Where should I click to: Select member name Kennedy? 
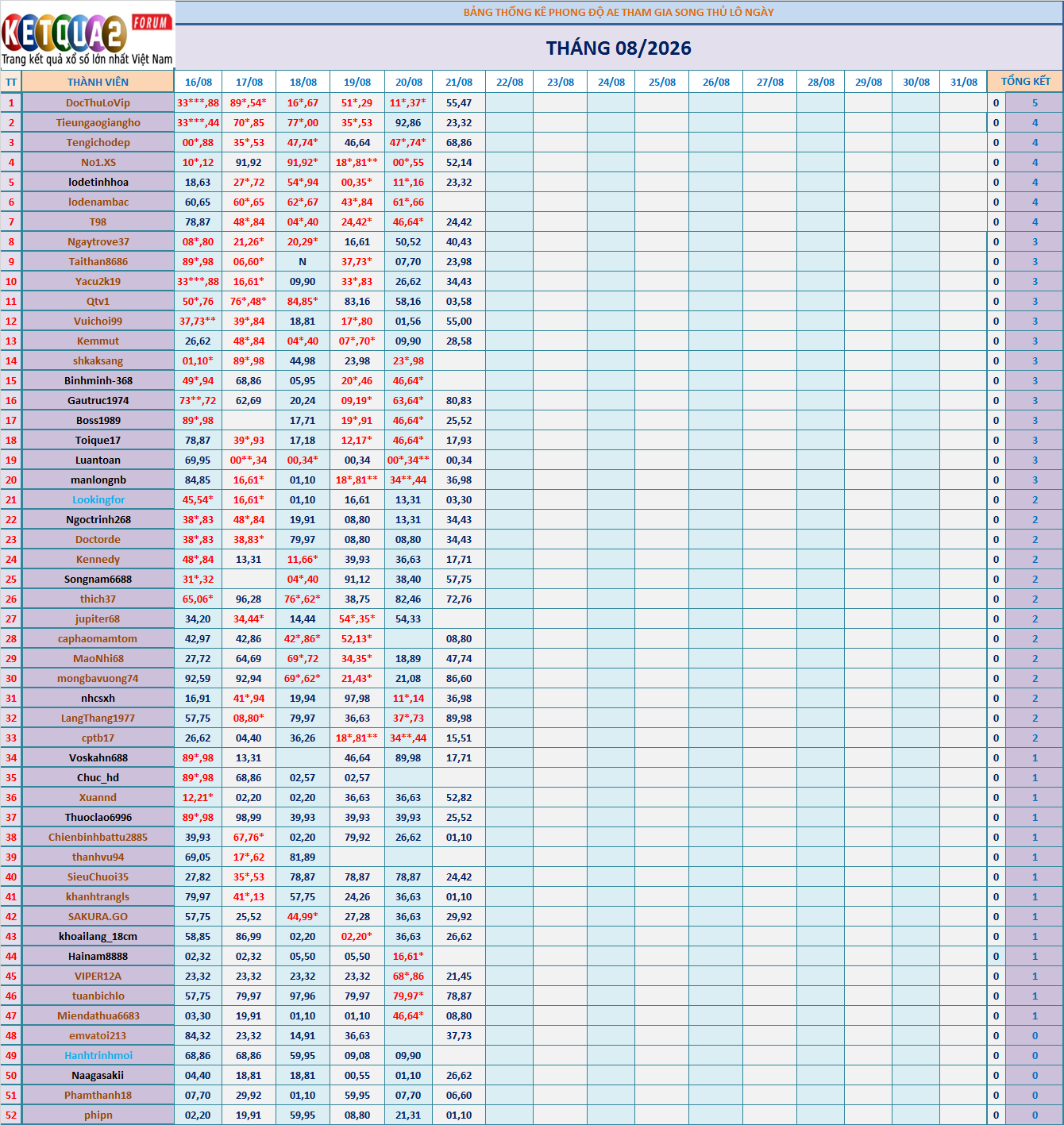(98, 559)
